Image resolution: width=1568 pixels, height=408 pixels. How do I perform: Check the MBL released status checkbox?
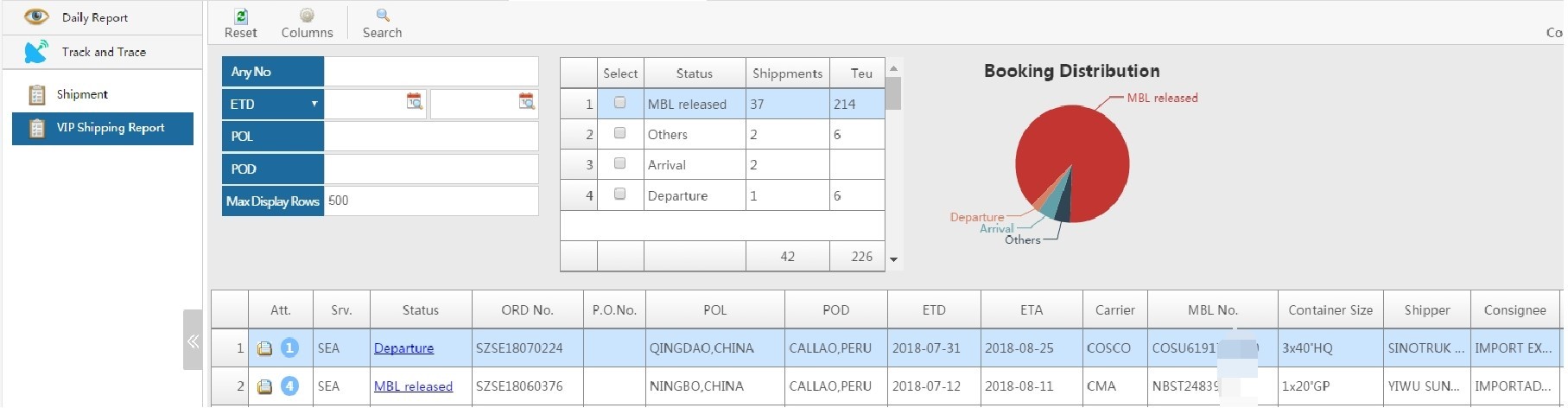619,103
